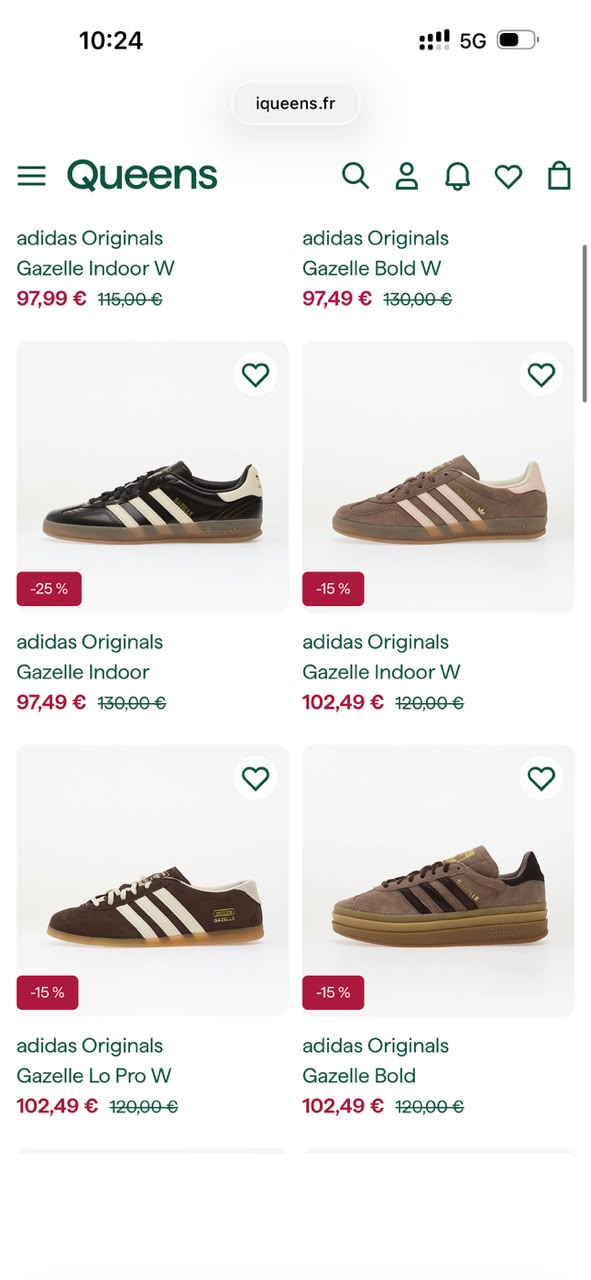Open the shopping bag icon
The height and width of the screenshot is (1280, 591).
coord(559,176)
